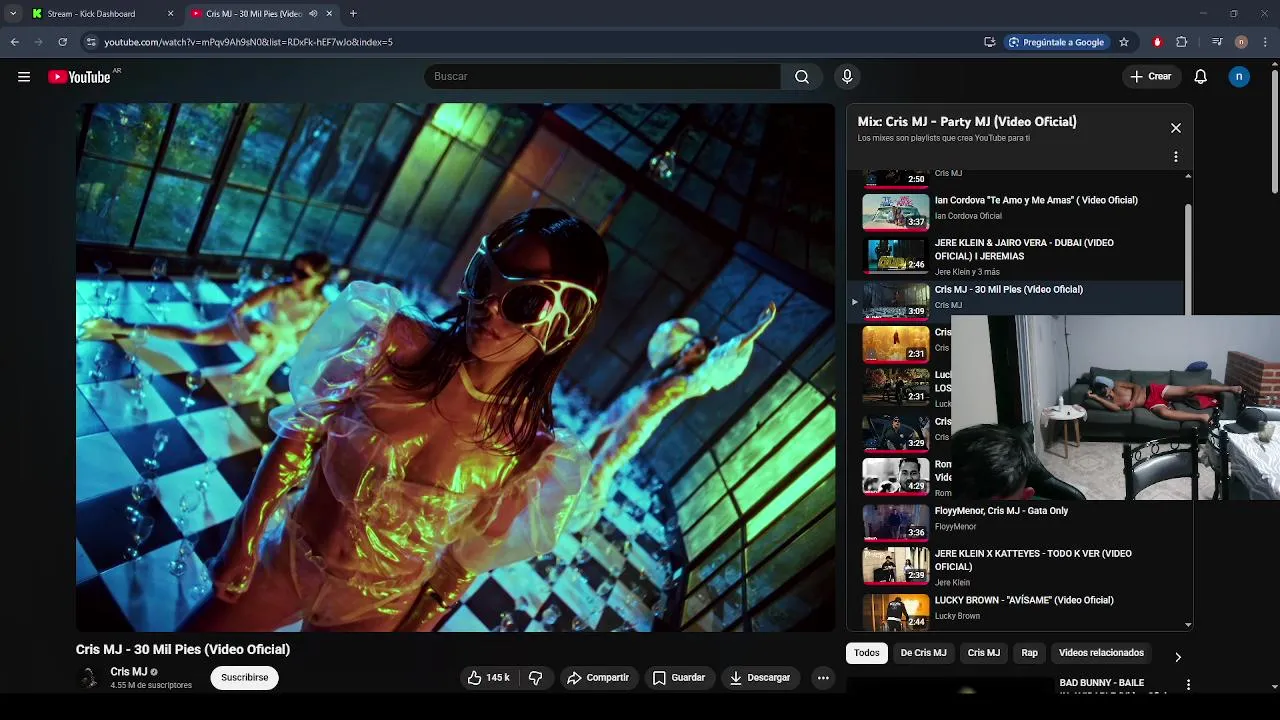This screenshot has height=720, width=1280.
Task: Switch to the Stream - Kick Dashboard tab
Action: (100, 14)
